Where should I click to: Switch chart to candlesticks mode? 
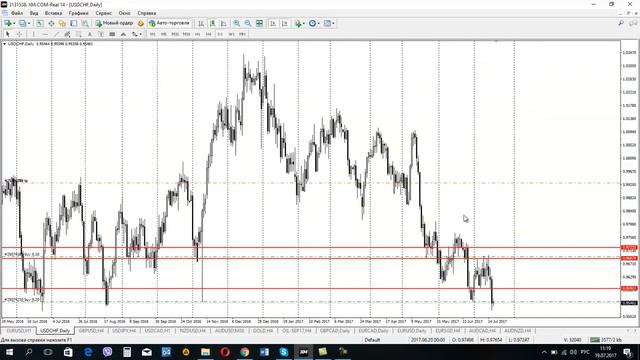click(x=212, y=23)
